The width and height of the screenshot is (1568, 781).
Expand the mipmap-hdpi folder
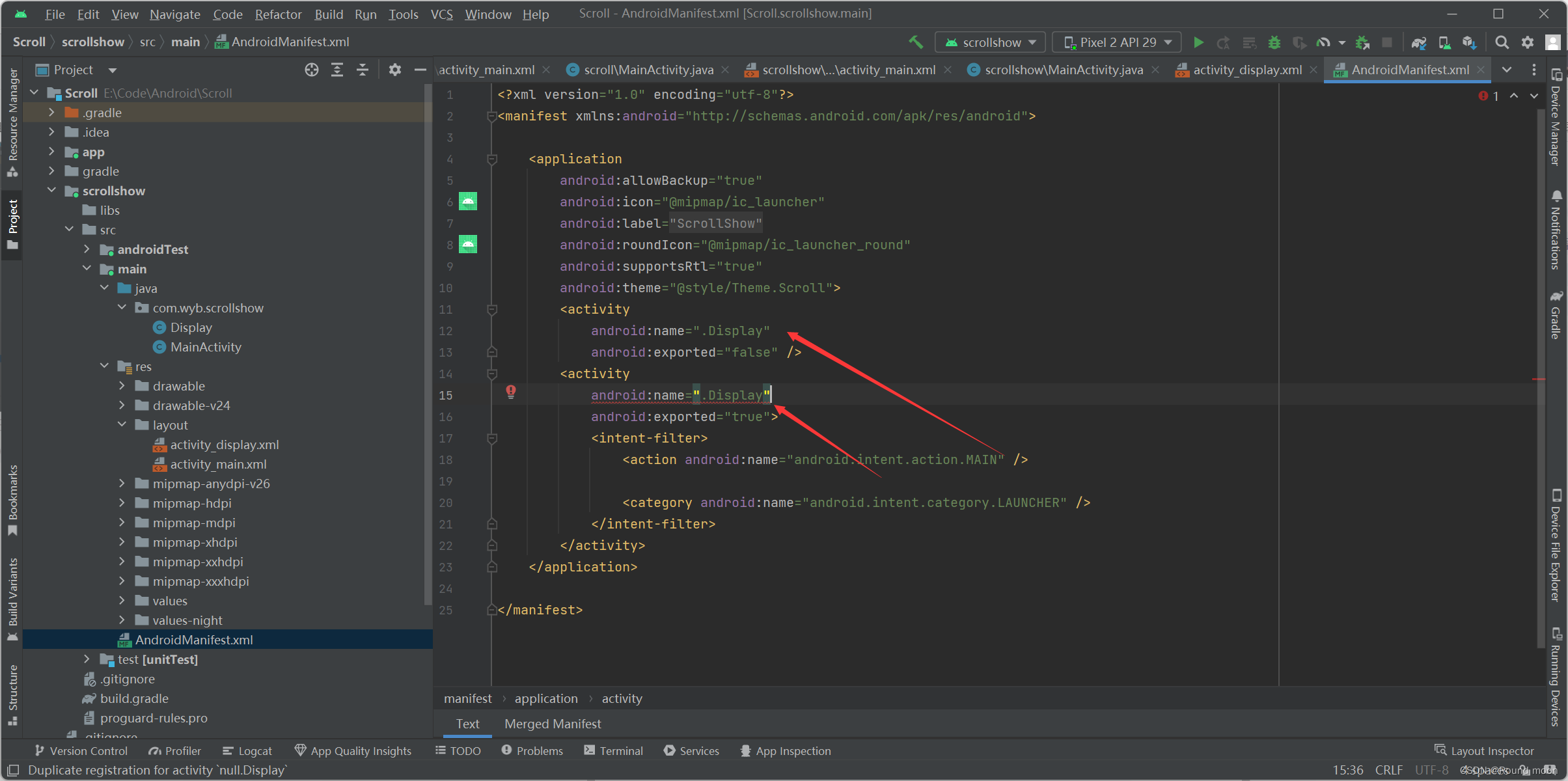pos(122,503)
